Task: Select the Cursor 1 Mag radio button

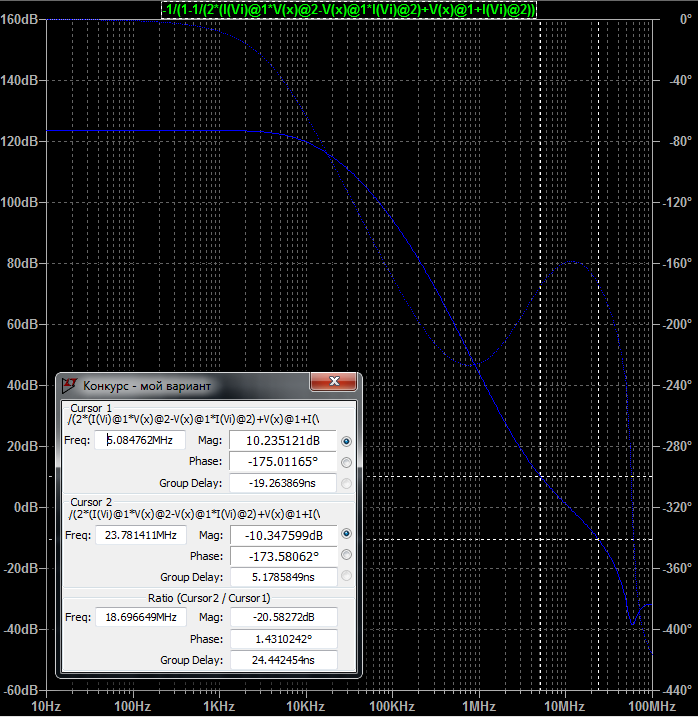Action: 346,441
